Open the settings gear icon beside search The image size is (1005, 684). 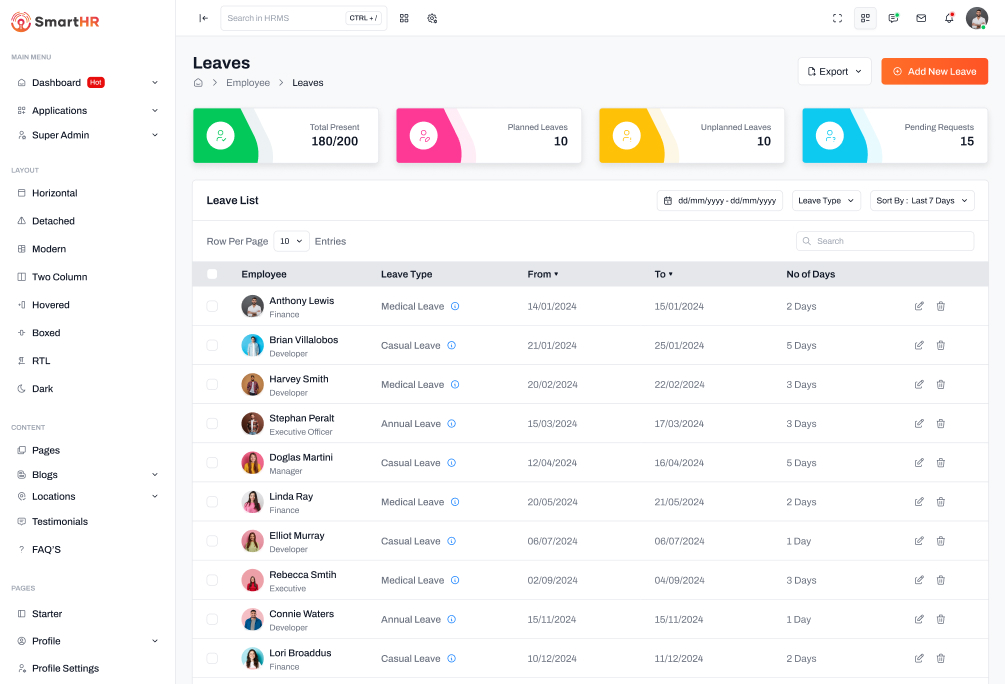click(x=432, y=18)
